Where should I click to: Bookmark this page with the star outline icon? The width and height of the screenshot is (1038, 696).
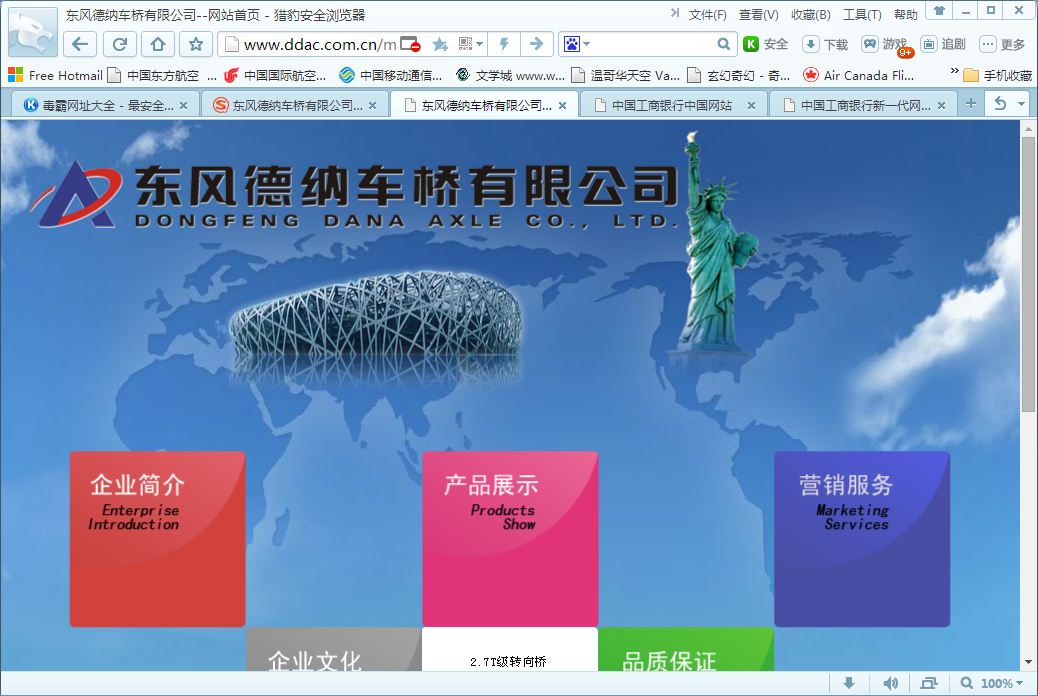(x=196, y=44)
